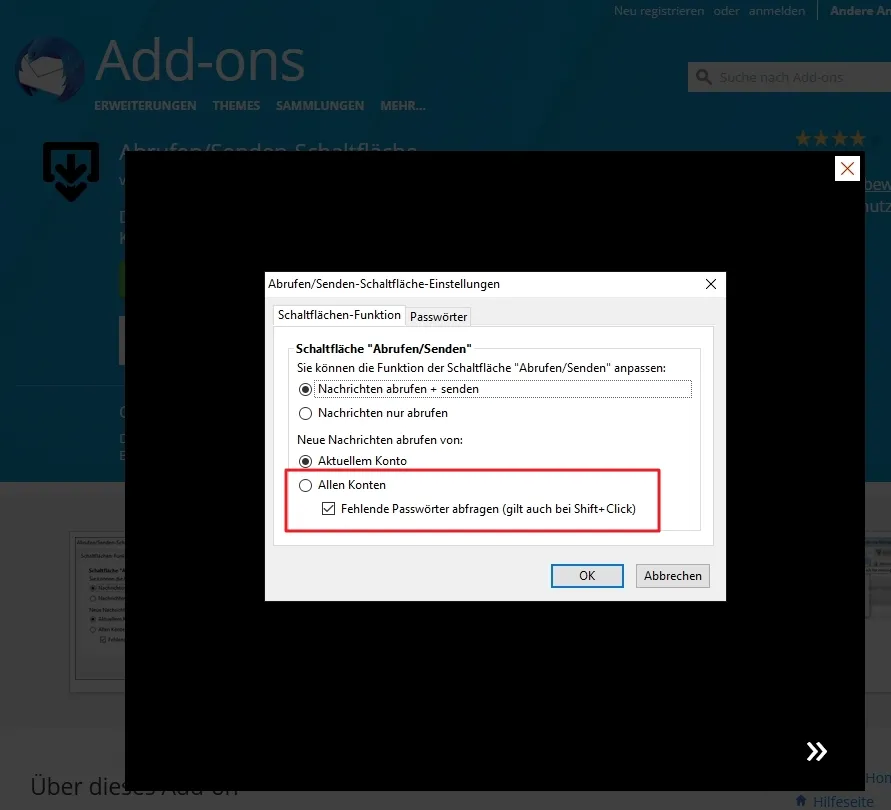Click the 'Schaltfläche "Abrufen/Senden"' group heading

click(x=384, y=348)
